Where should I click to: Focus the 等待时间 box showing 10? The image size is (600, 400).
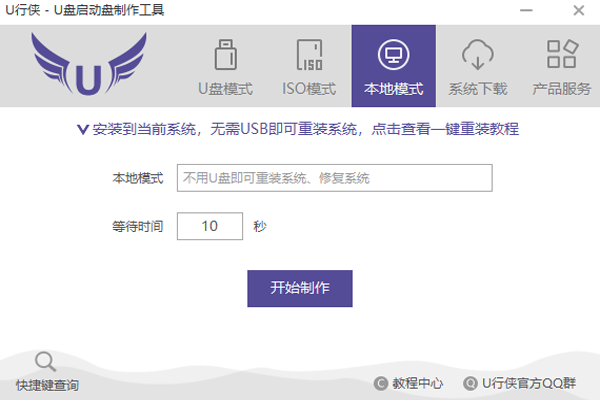[x=210, y=226]
